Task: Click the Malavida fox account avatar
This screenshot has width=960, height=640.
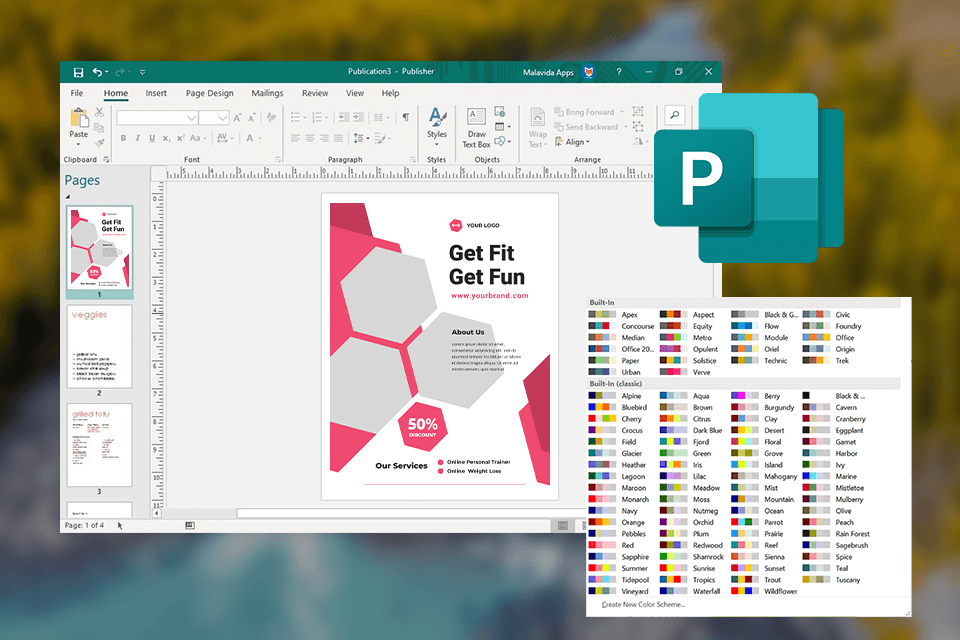Action: click(588, 72)
